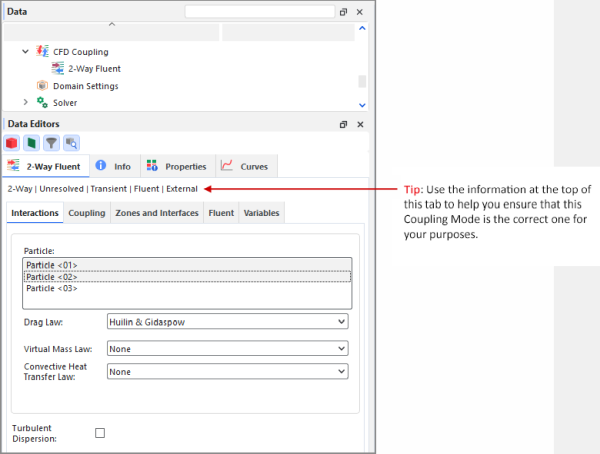600x454 pixels.
Task: Undock the Data panel
Action: pos(343,12)
